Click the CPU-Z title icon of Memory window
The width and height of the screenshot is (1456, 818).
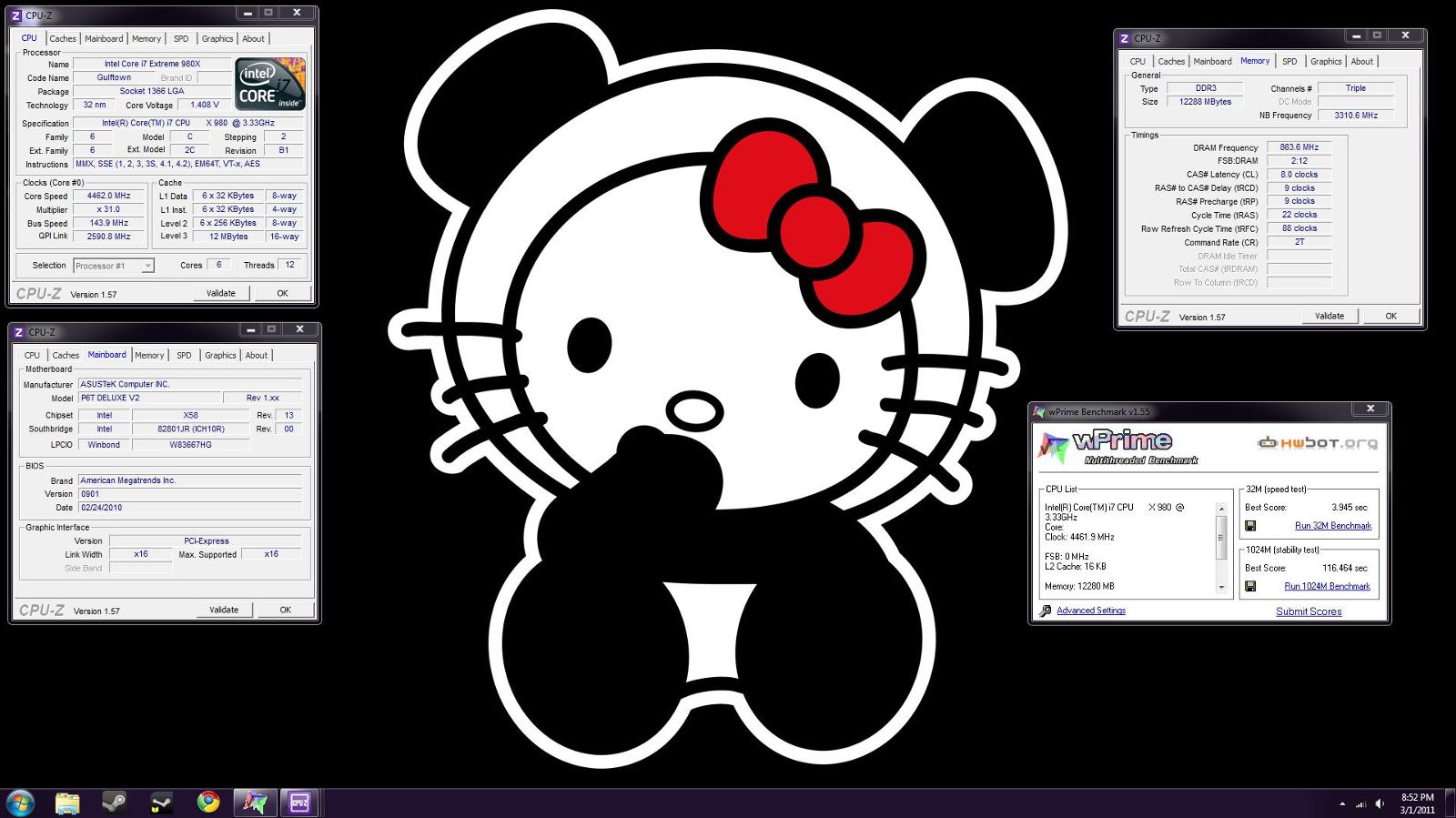(1124, 38)
